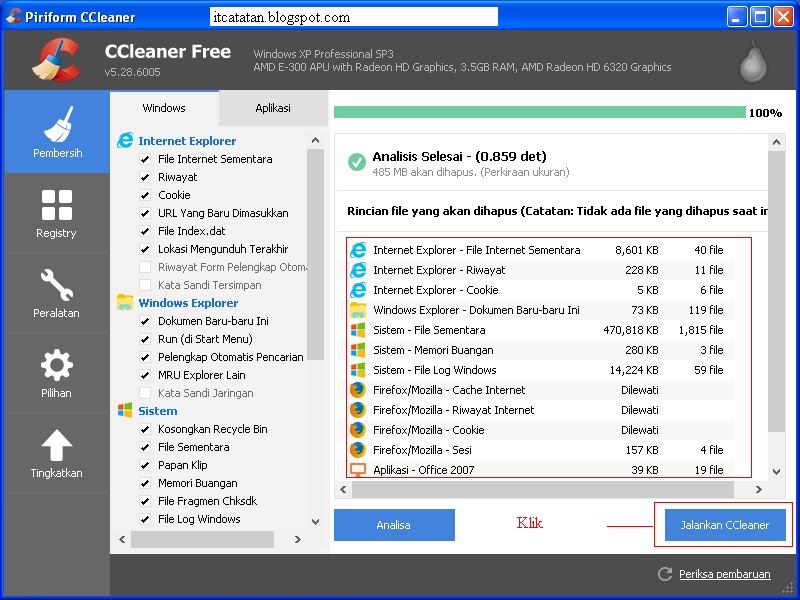Click the Analisa button
This screenshot has height=600, width=800.
click(x=394, y=524)
